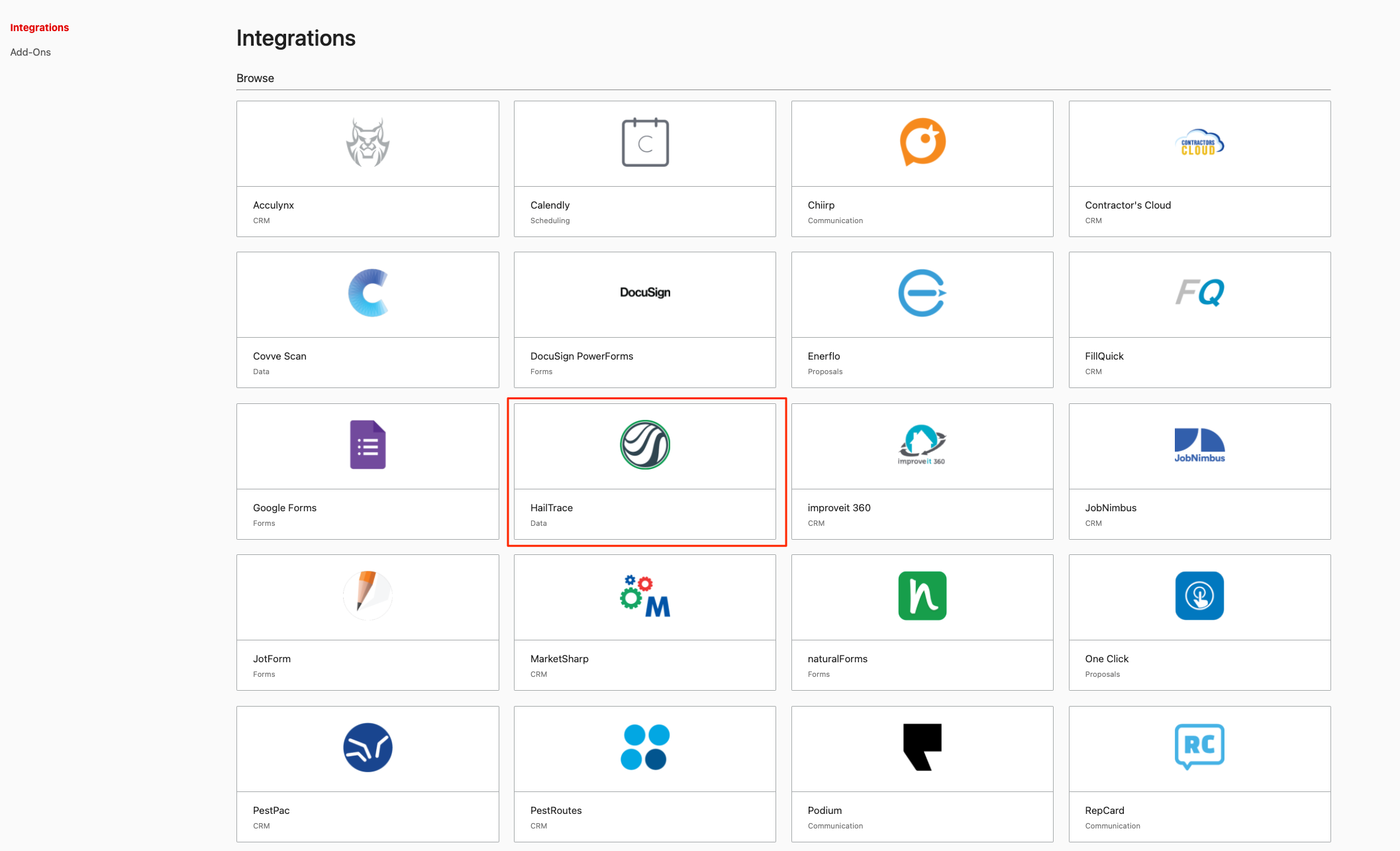Click the improveit 360 name text
Viewport: 1400px width, 851px height.
point(839,507)
